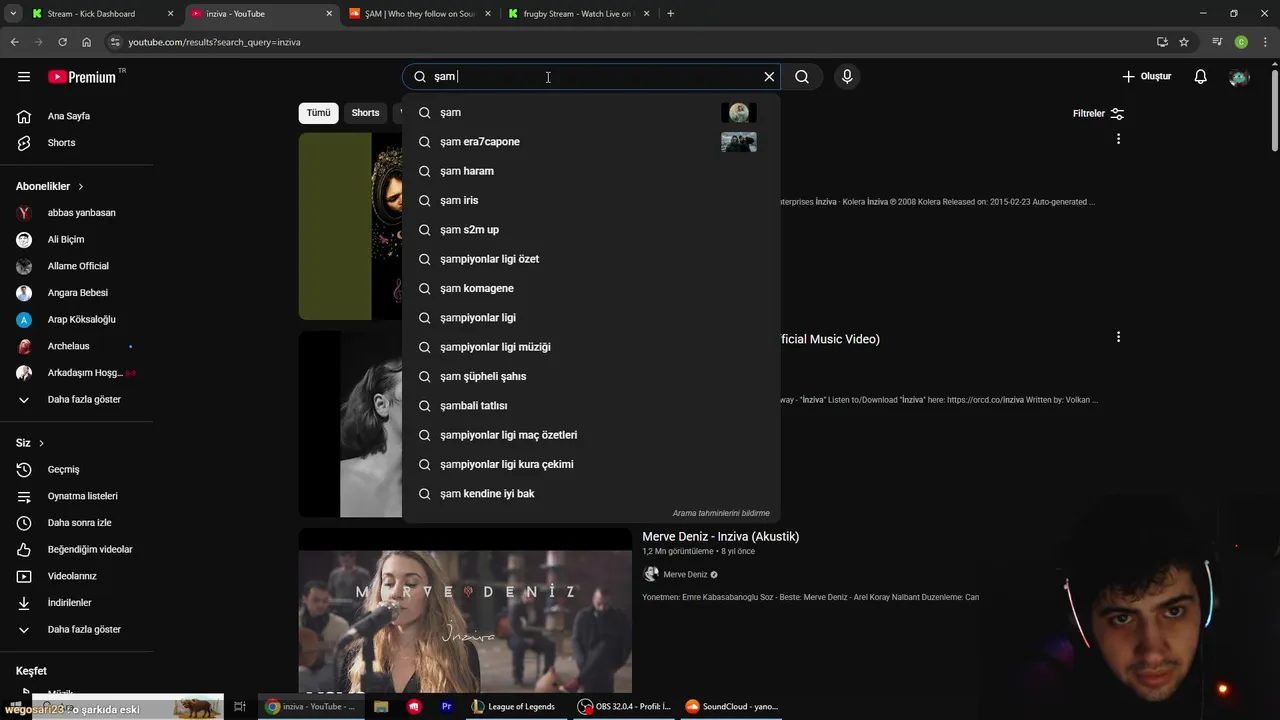Switch to frugby Stream Kick tab
Screen dimensions: 1280x720
point(577,14)
